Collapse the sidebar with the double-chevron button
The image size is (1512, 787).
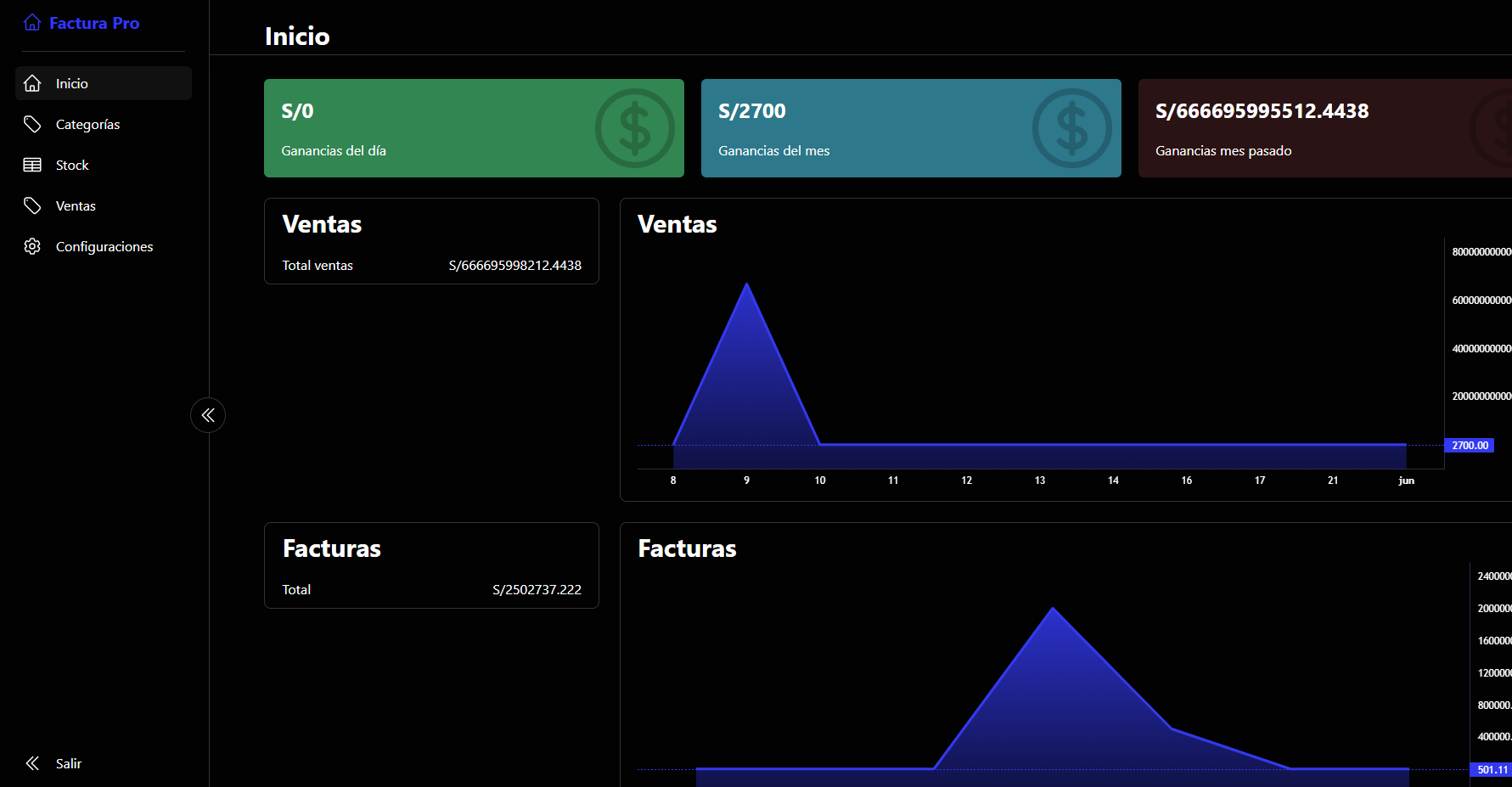point(208,414)
